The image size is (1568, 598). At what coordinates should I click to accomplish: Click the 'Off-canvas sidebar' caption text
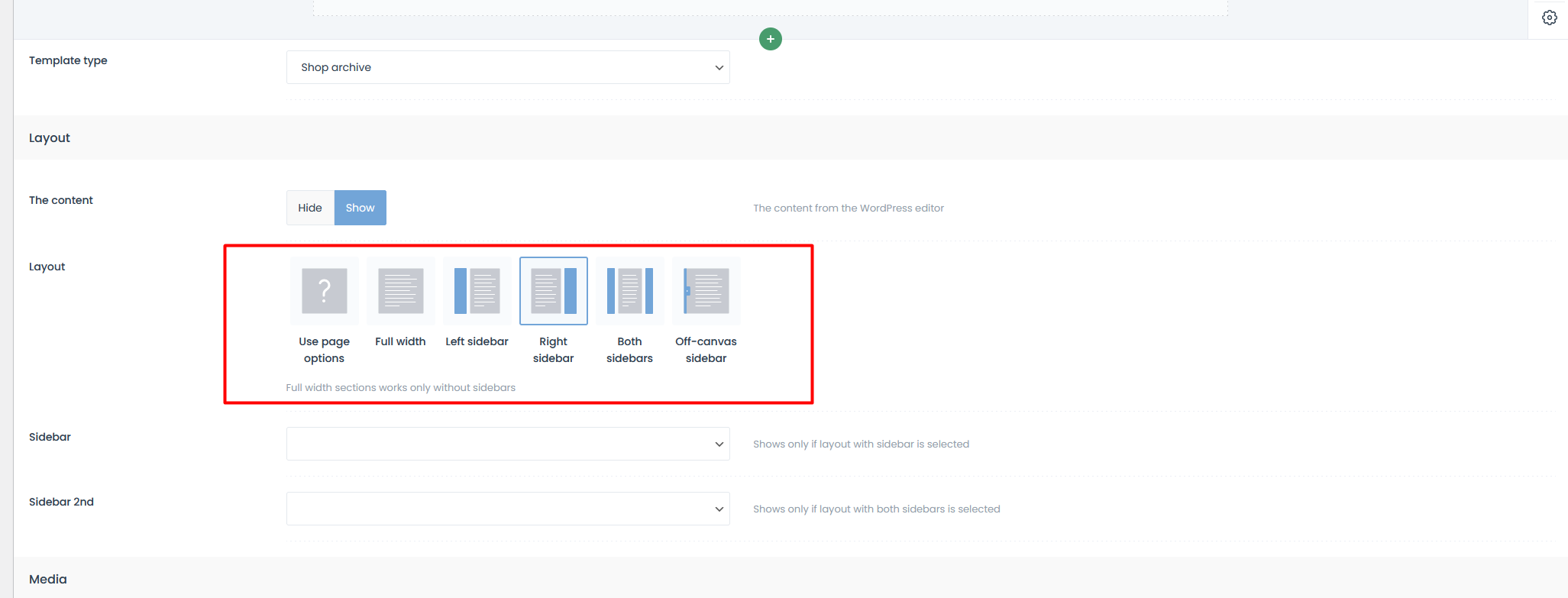(706, 350)
